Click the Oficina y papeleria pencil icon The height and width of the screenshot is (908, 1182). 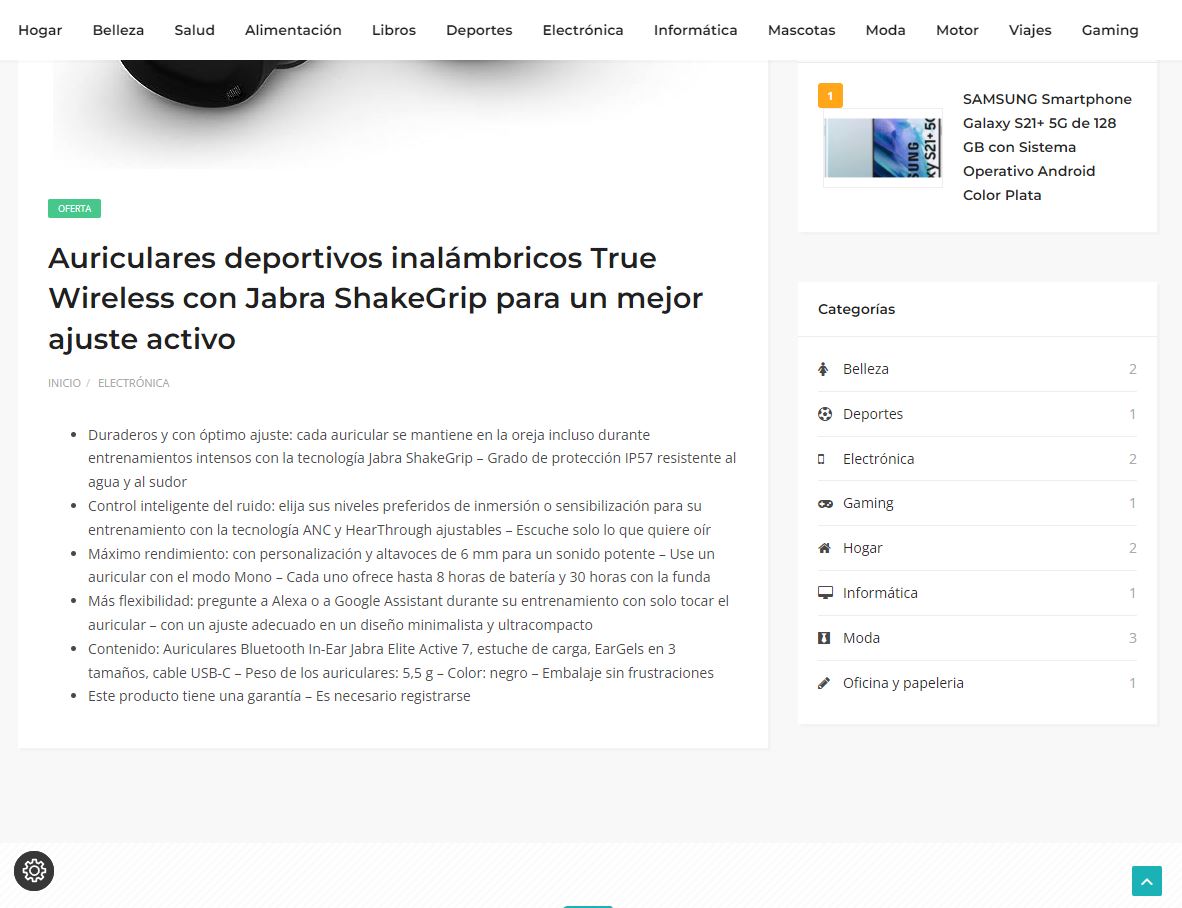coord(824,683)
